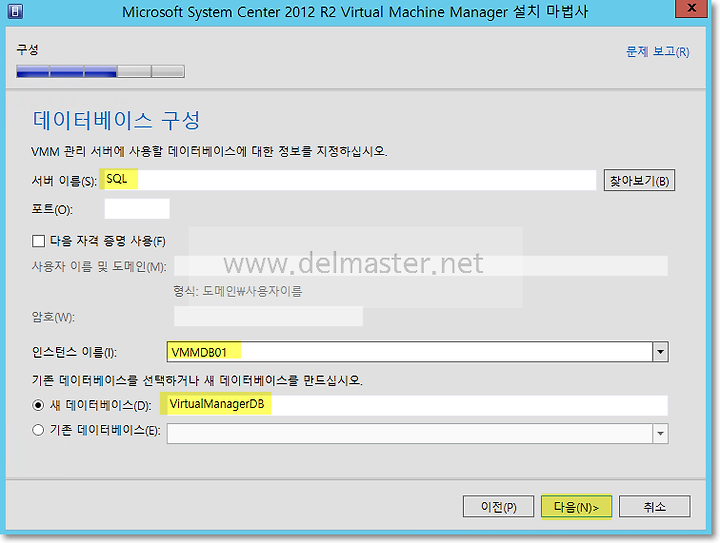Click the 구성 setup progress bar

point(101,71)
